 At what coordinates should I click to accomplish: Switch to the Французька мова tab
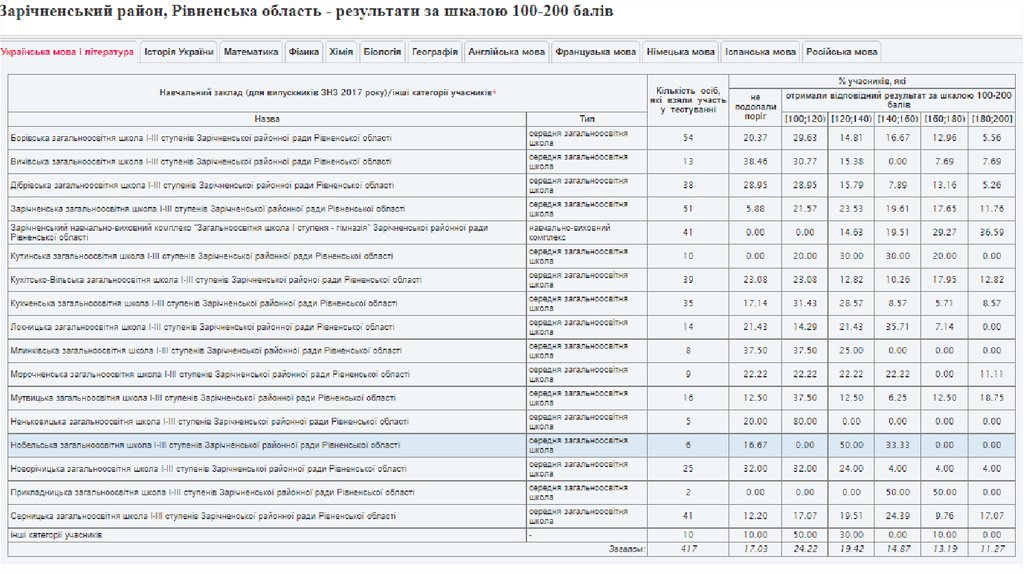click(595, 52)
